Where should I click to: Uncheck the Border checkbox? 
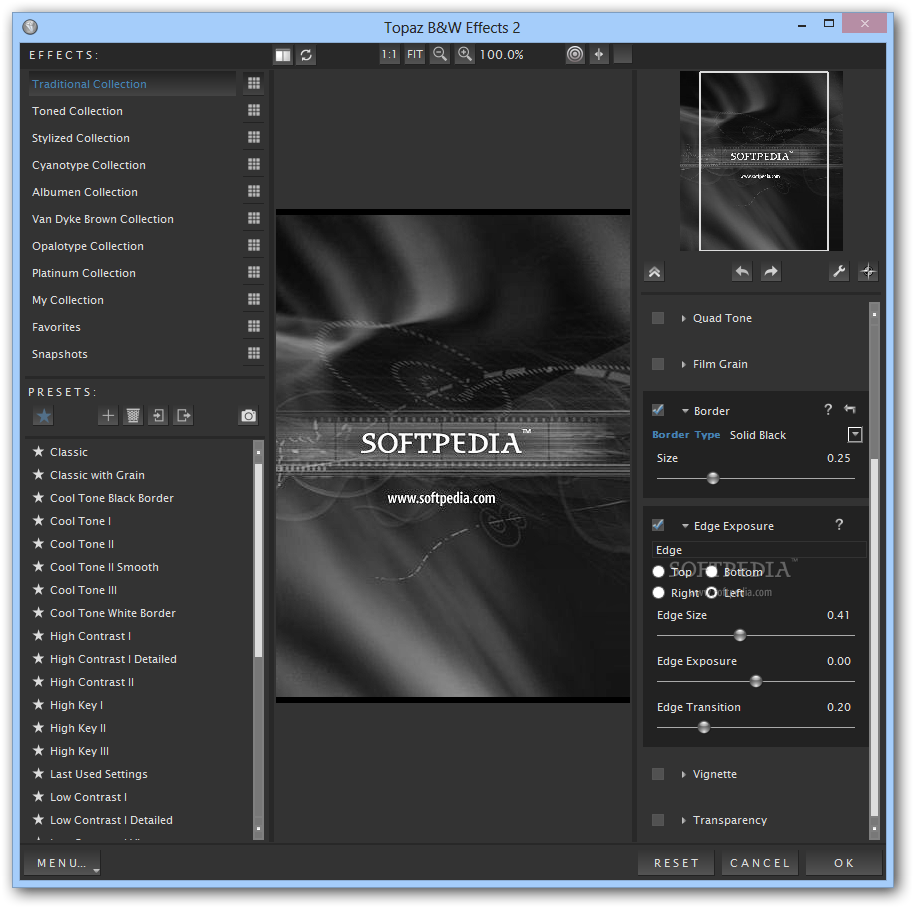coord(658,410)
